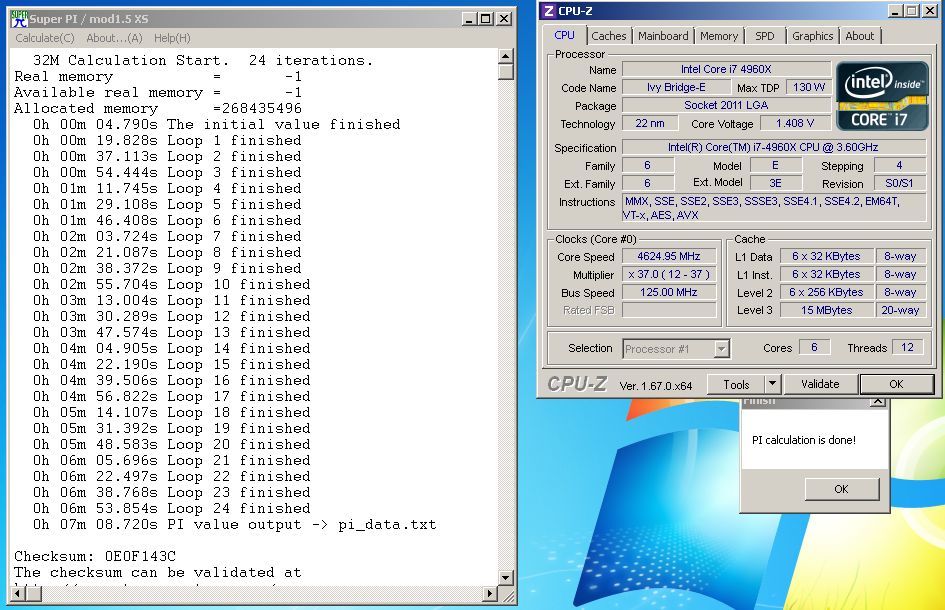
Task: Expand the Tools button dropdown arrow
Action: (772, 384)
